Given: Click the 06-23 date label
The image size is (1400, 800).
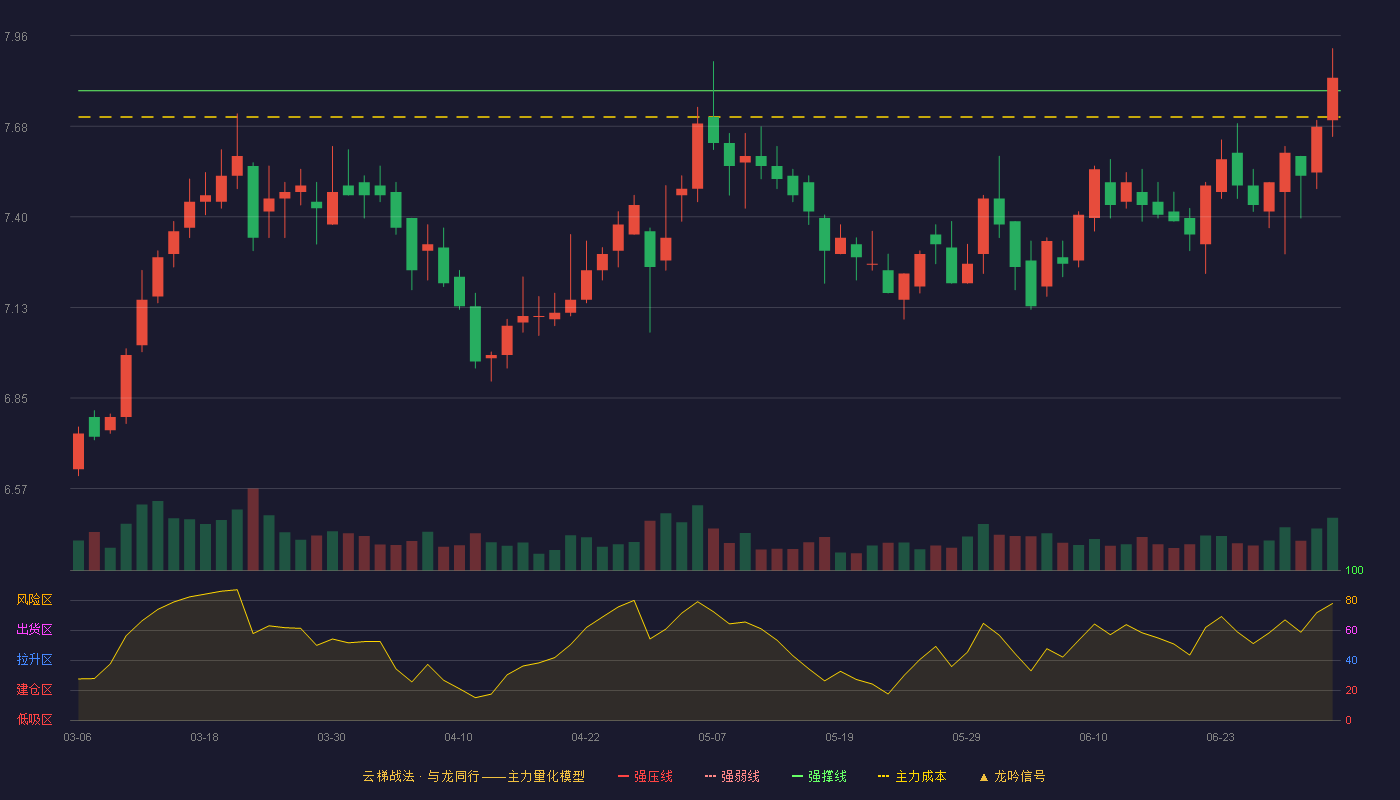Looking at the screenshot, I should click(1220, 737).
